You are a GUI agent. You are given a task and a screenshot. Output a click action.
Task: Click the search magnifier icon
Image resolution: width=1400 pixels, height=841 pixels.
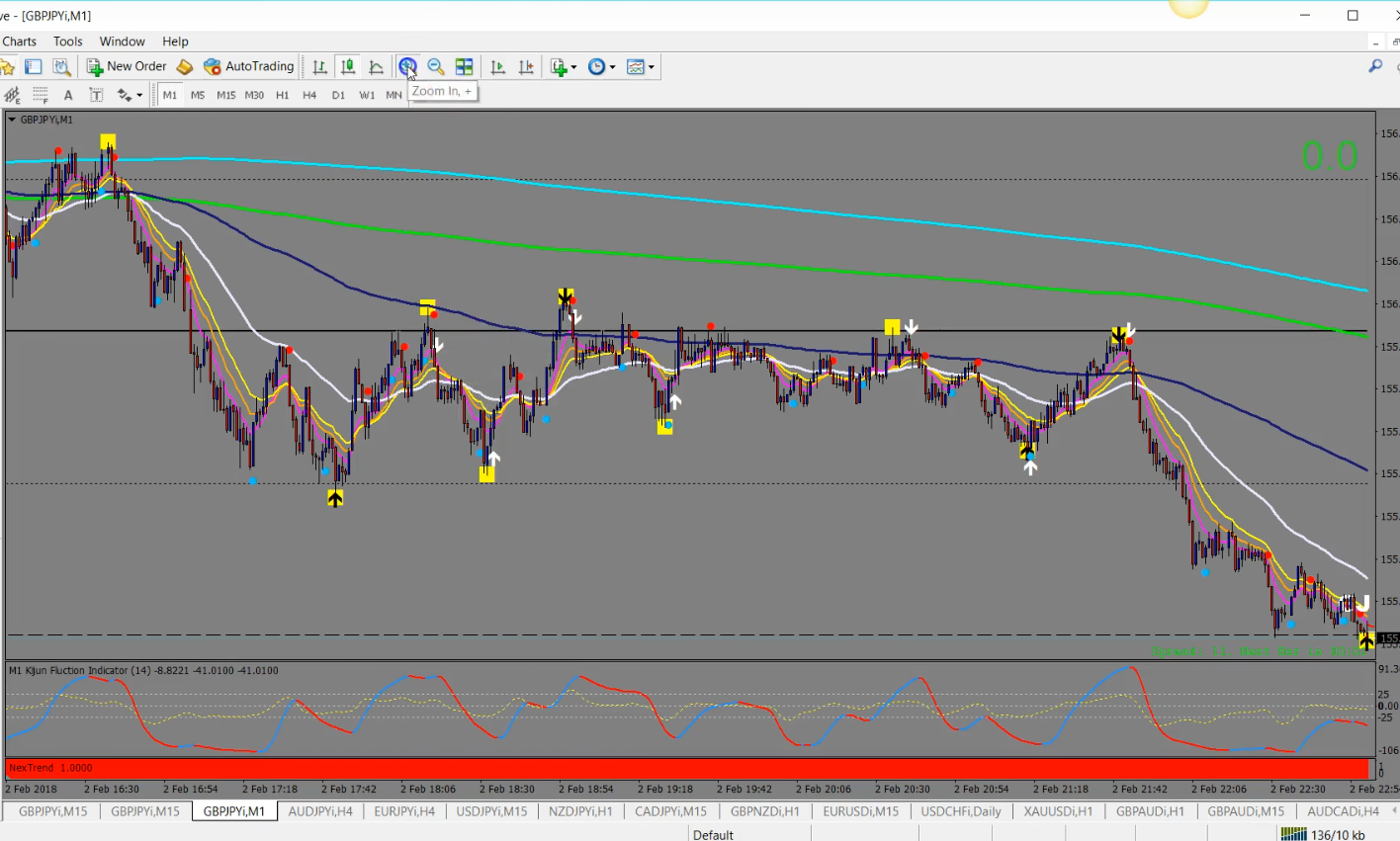[x=1375, y=66]
